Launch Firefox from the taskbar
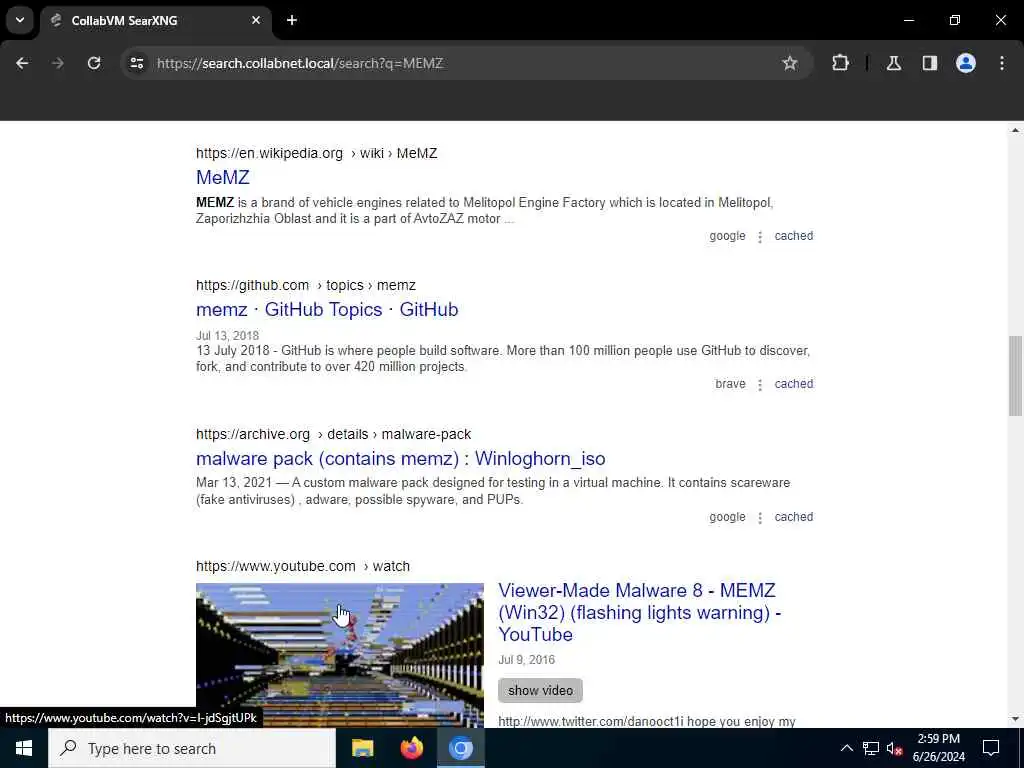This screenshot has height=768, width=1024. pyautogui.click(x=411, y=748)
